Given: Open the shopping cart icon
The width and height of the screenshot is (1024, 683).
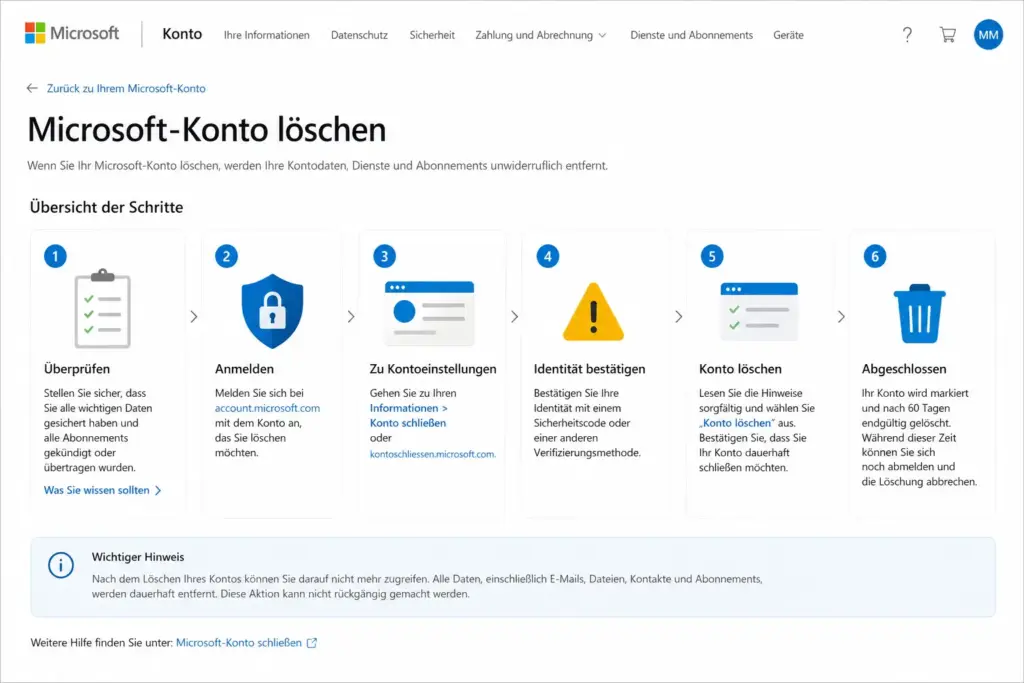Looking at the screenshot, I should (948, 35).
